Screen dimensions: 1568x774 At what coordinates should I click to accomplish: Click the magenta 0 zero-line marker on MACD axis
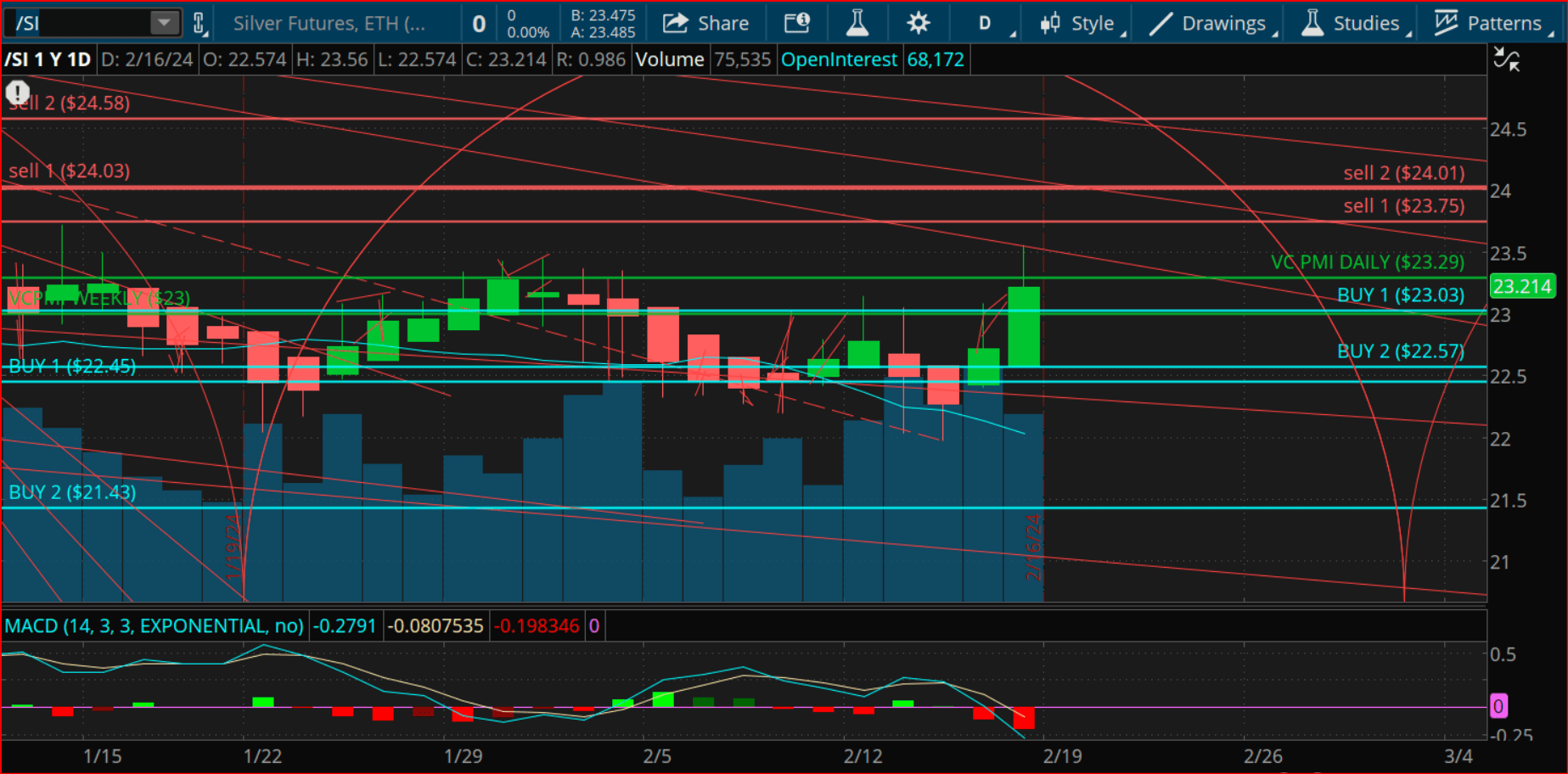[1498, 706]
